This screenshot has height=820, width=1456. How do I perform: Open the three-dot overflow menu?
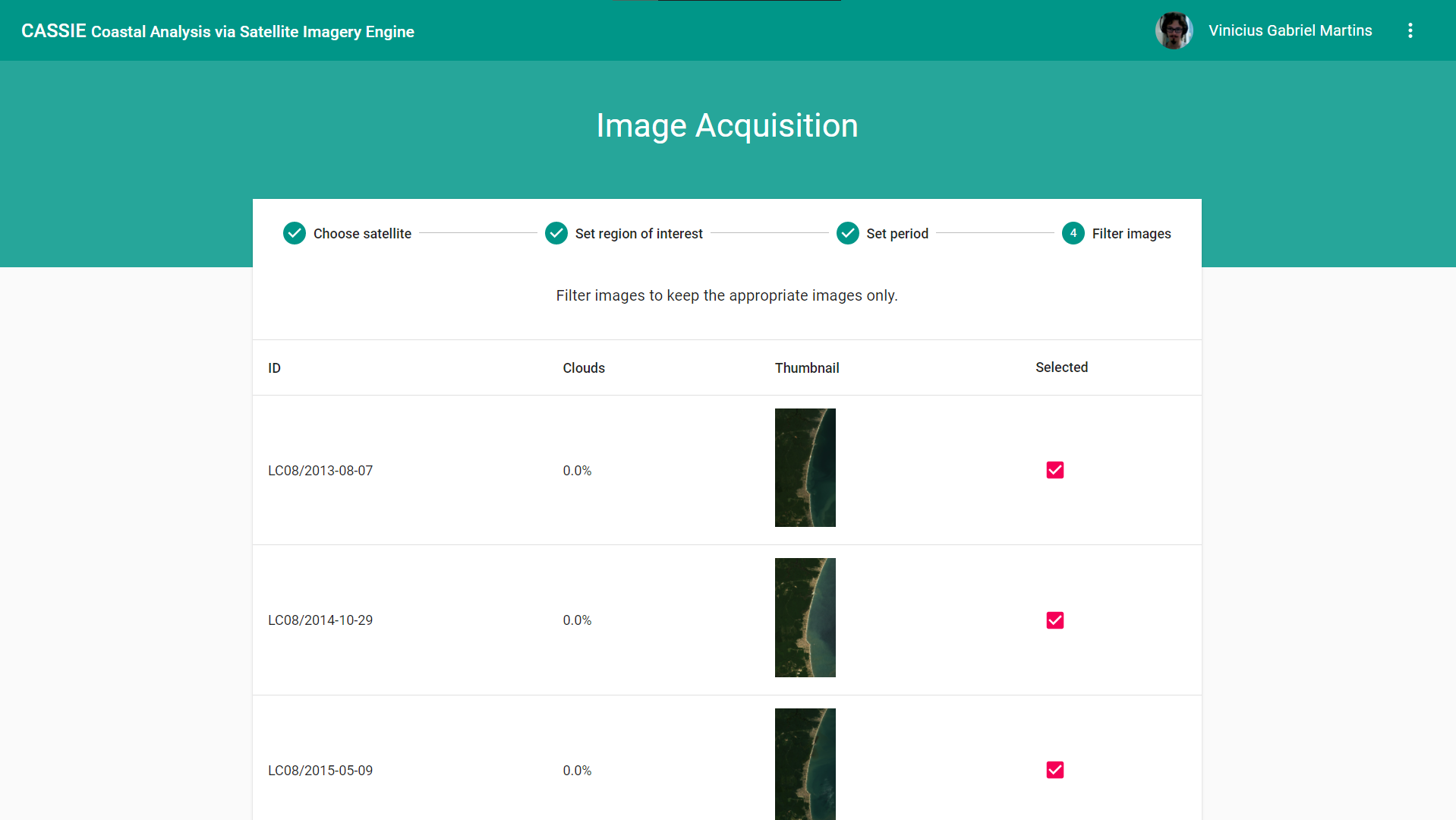coord(1410,30)
